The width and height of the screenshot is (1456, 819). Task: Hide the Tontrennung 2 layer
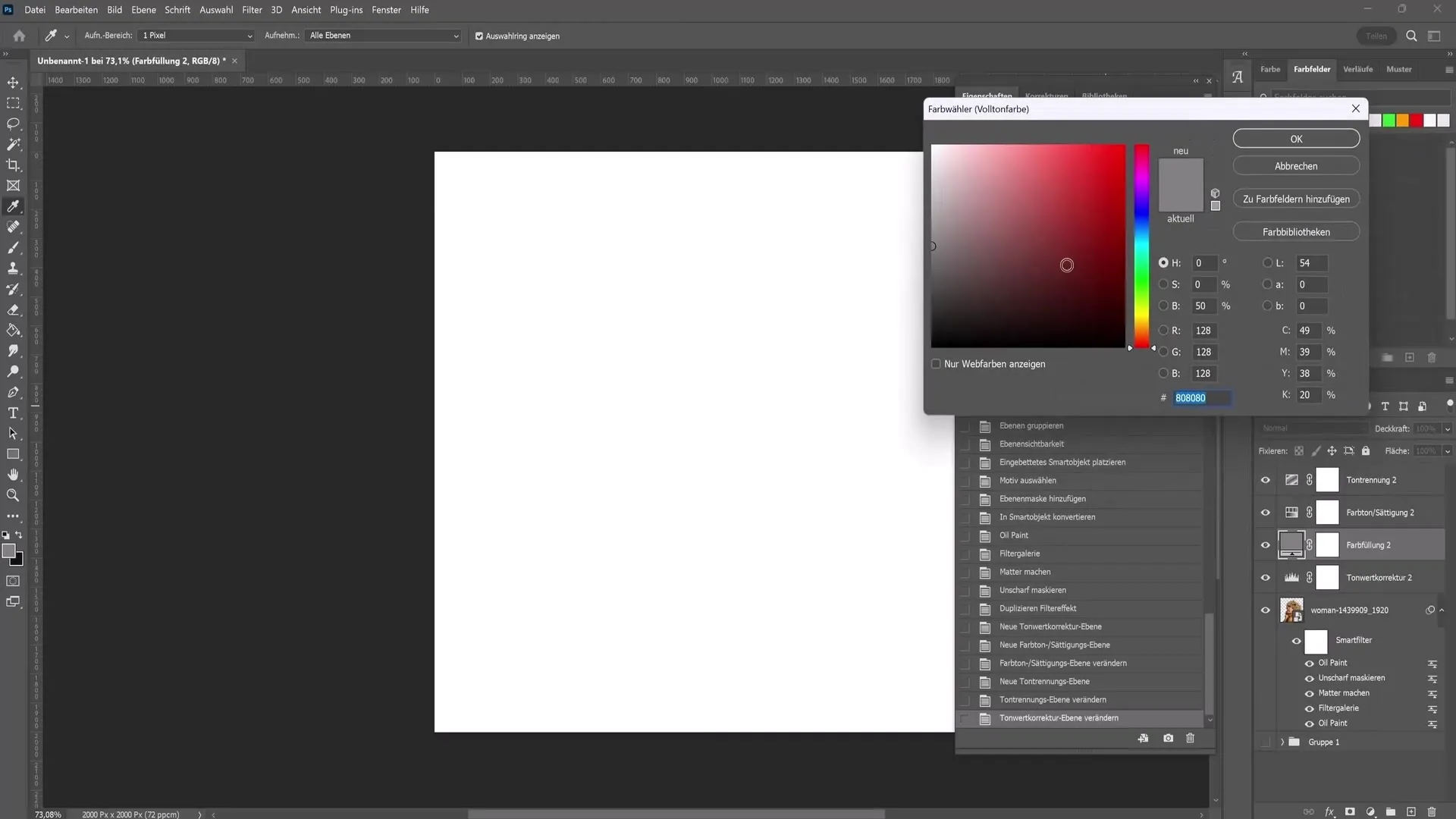1265,480
